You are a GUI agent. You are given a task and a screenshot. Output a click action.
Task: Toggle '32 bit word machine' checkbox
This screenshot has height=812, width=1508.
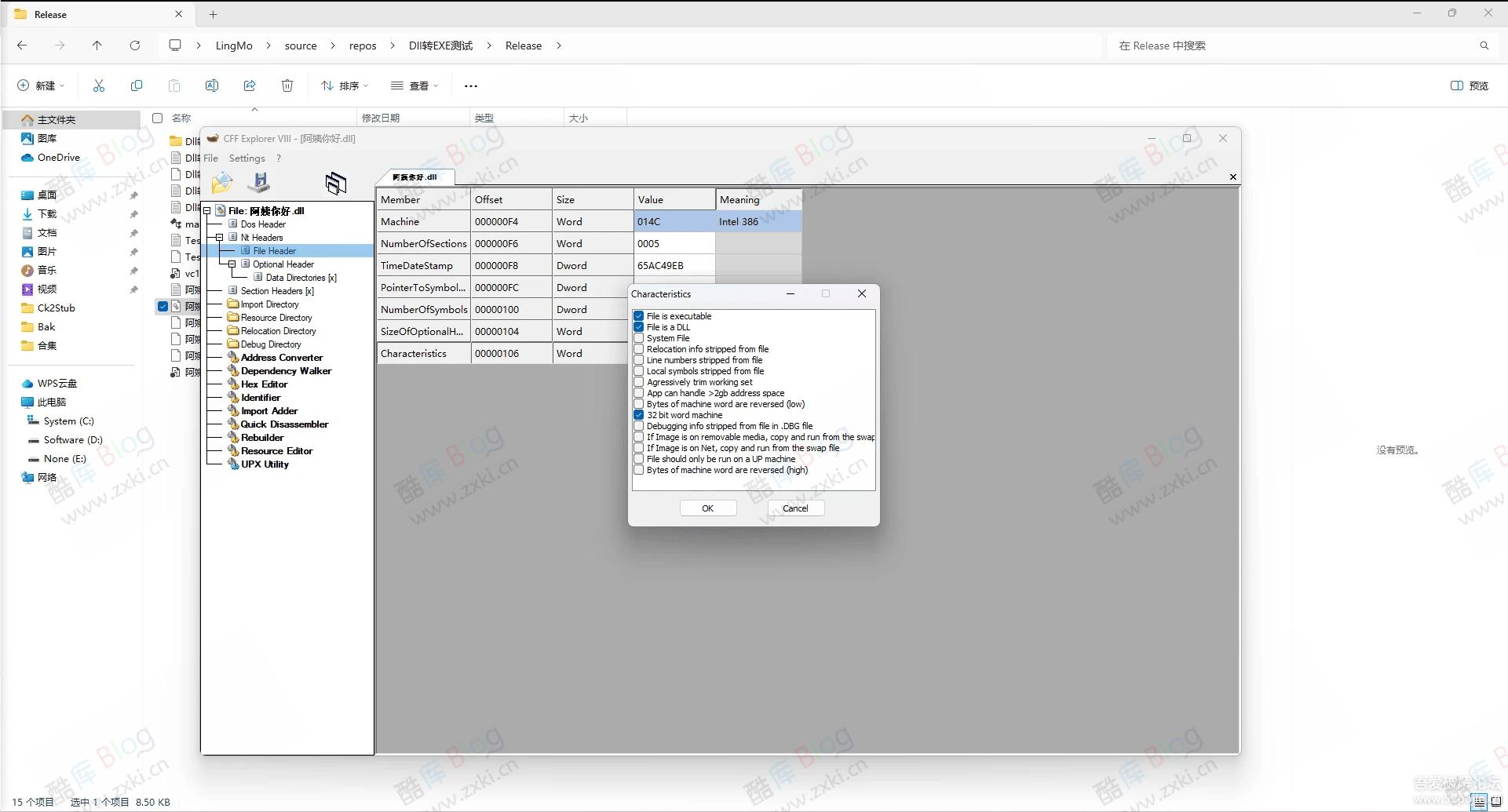pyautogui.click(x=639, y=415)
